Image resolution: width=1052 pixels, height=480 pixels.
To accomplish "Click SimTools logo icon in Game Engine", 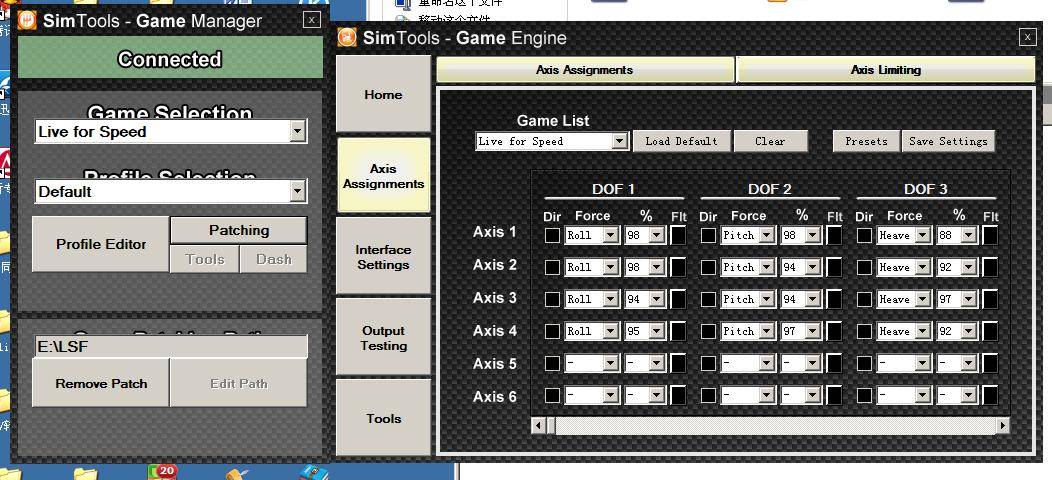I will [x=346, y=37].
